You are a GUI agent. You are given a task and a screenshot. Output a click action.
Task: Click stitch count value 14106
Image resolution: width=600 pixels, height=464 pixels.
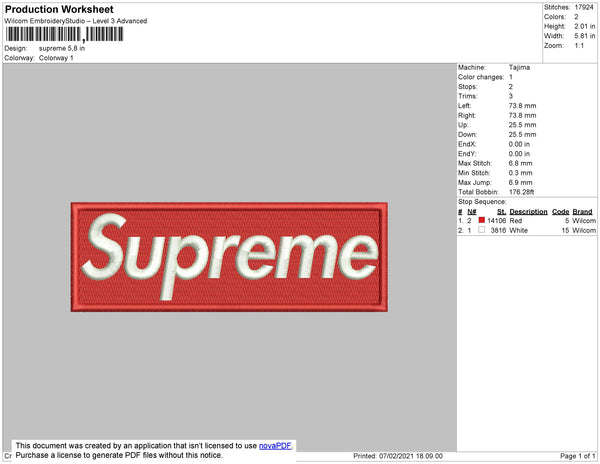coord(496,221)
